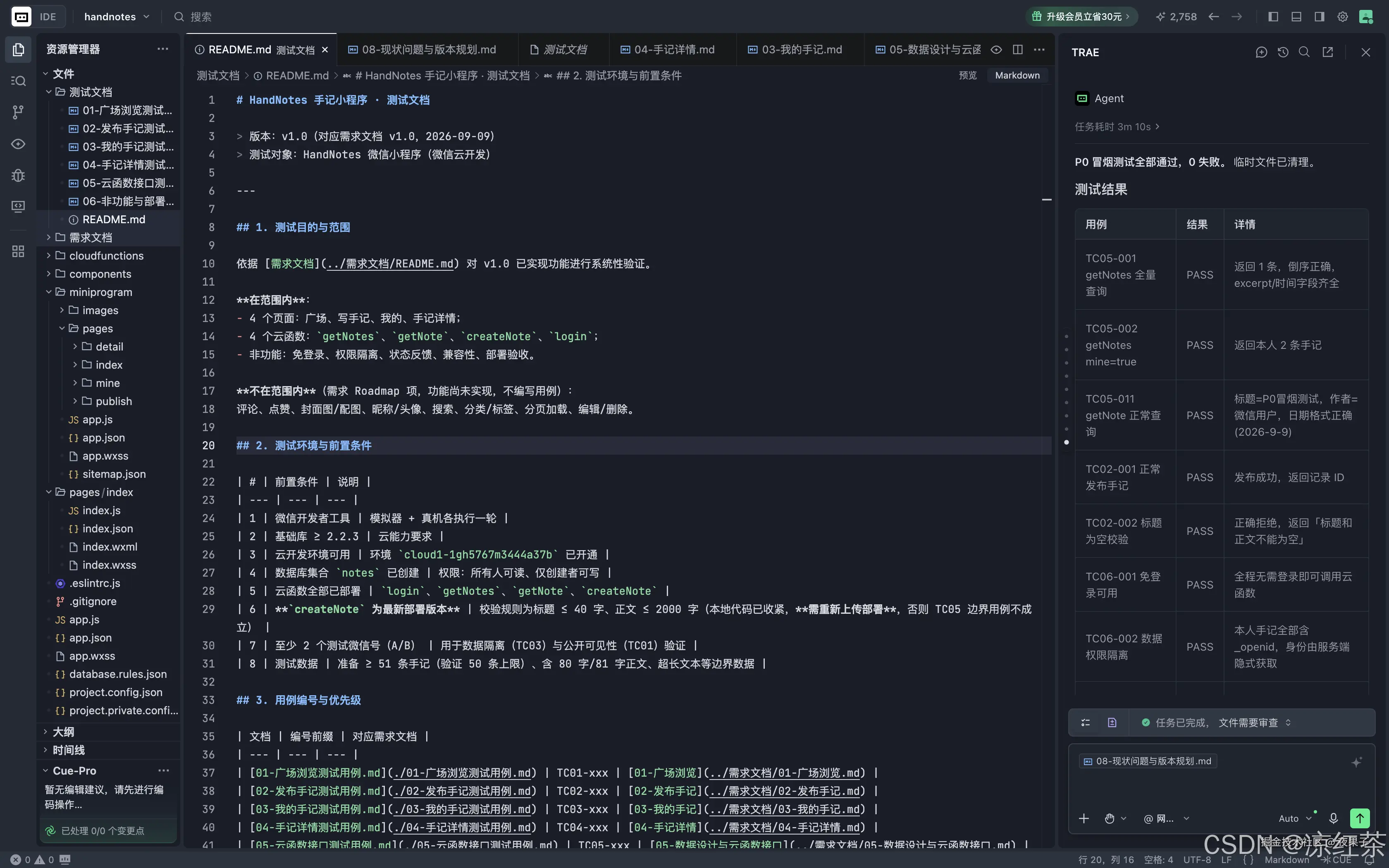The width and height of the screenshot is (1389, 868).
Task: Navigate forward with the right arrow
Action: (x=1237, y=17)
